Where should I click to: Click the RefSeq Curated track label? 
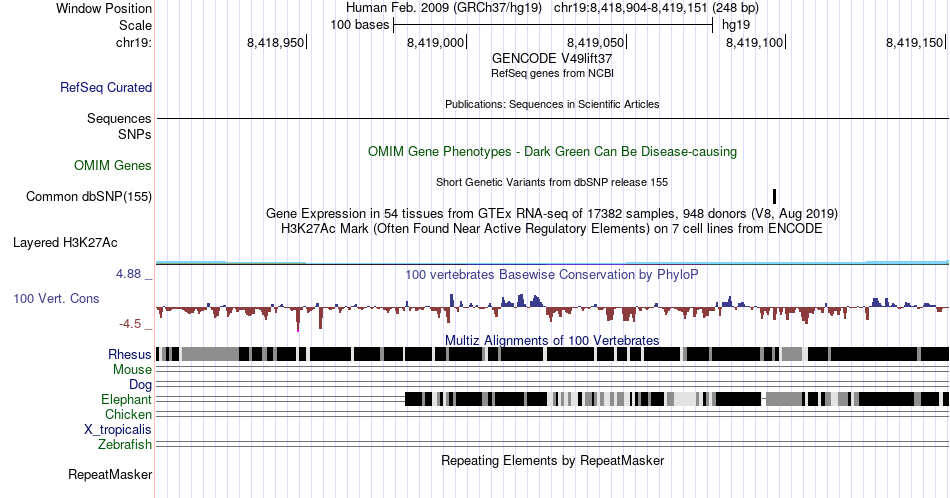(x=106, y=88)
